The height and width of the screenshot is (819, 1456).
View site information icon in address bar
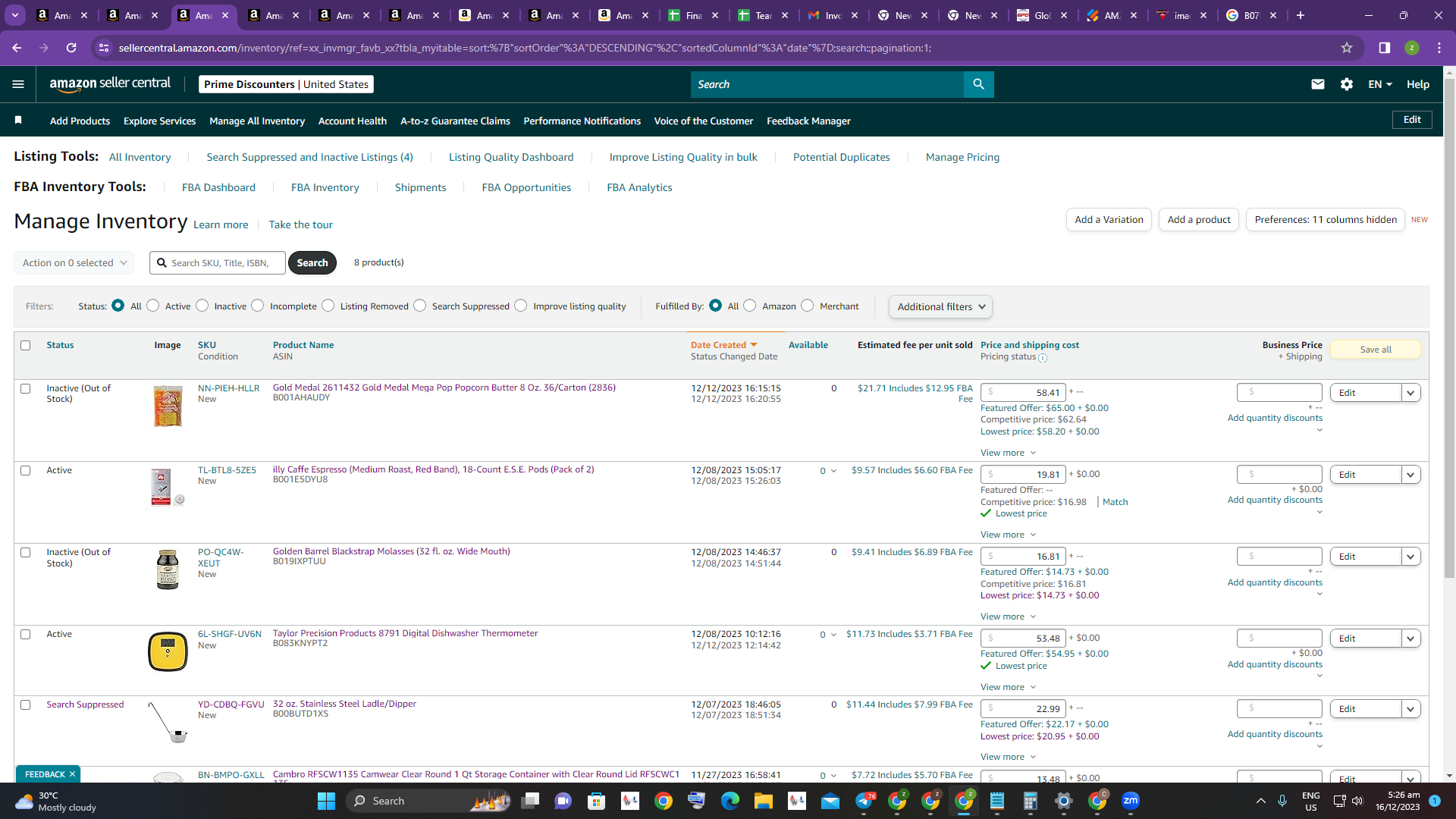coord(104,48)
